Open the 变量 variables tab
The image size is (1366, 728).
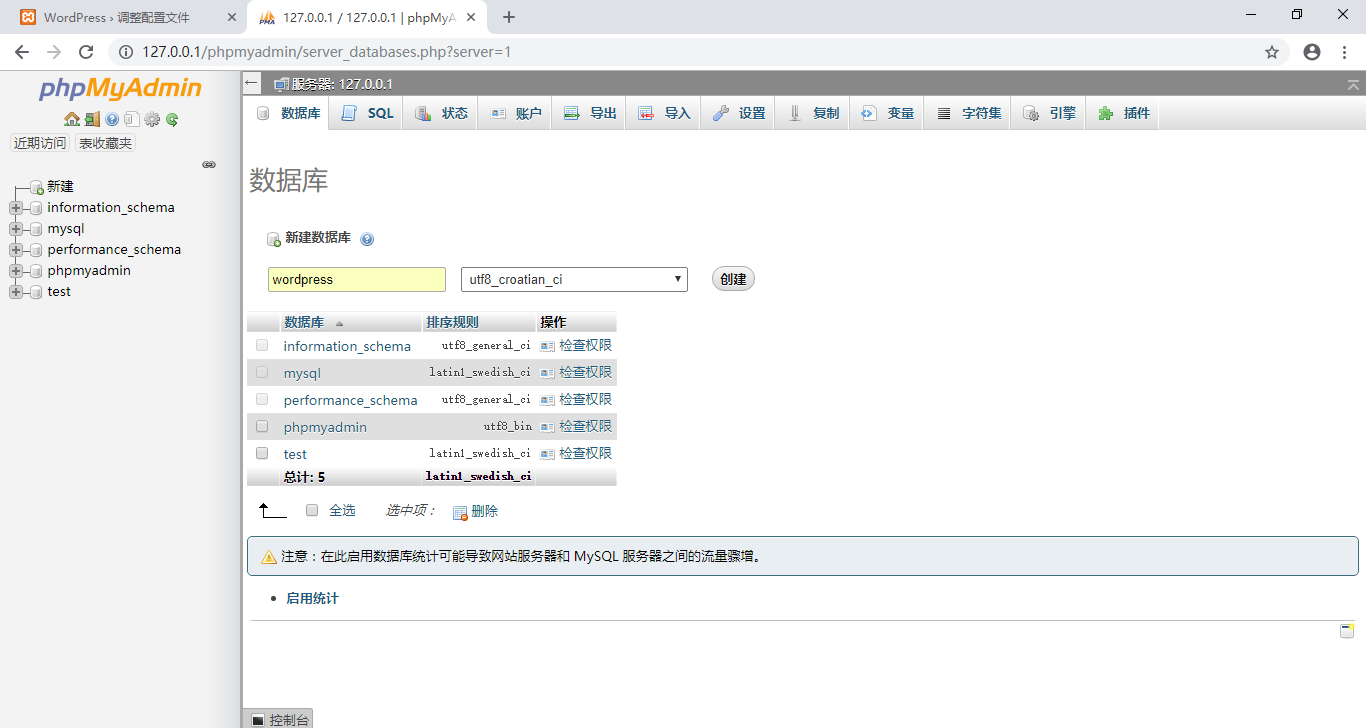[888, 114]
